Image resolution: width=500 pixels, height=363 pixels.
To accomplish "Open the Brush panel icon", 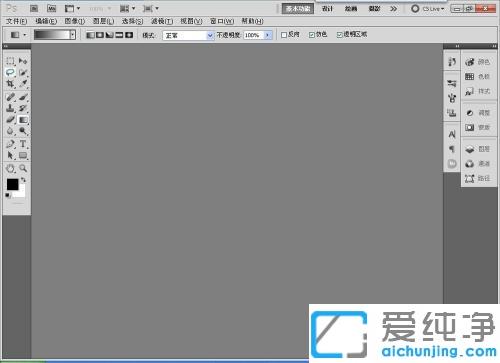I will [452, 98].
